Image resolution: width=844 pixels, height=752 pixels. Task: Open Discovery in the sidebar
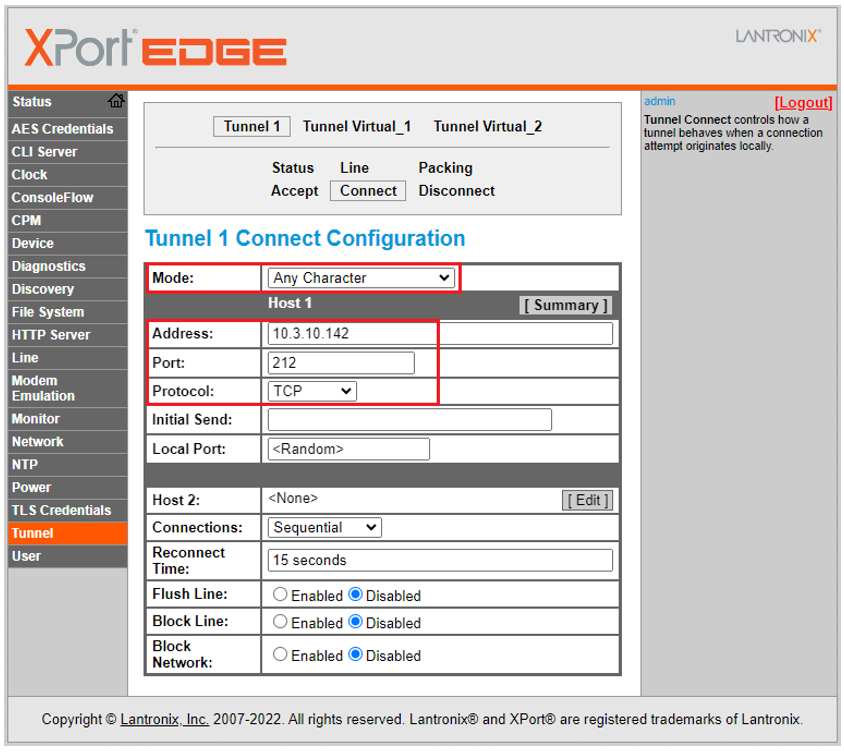click(x=68, y=289)
